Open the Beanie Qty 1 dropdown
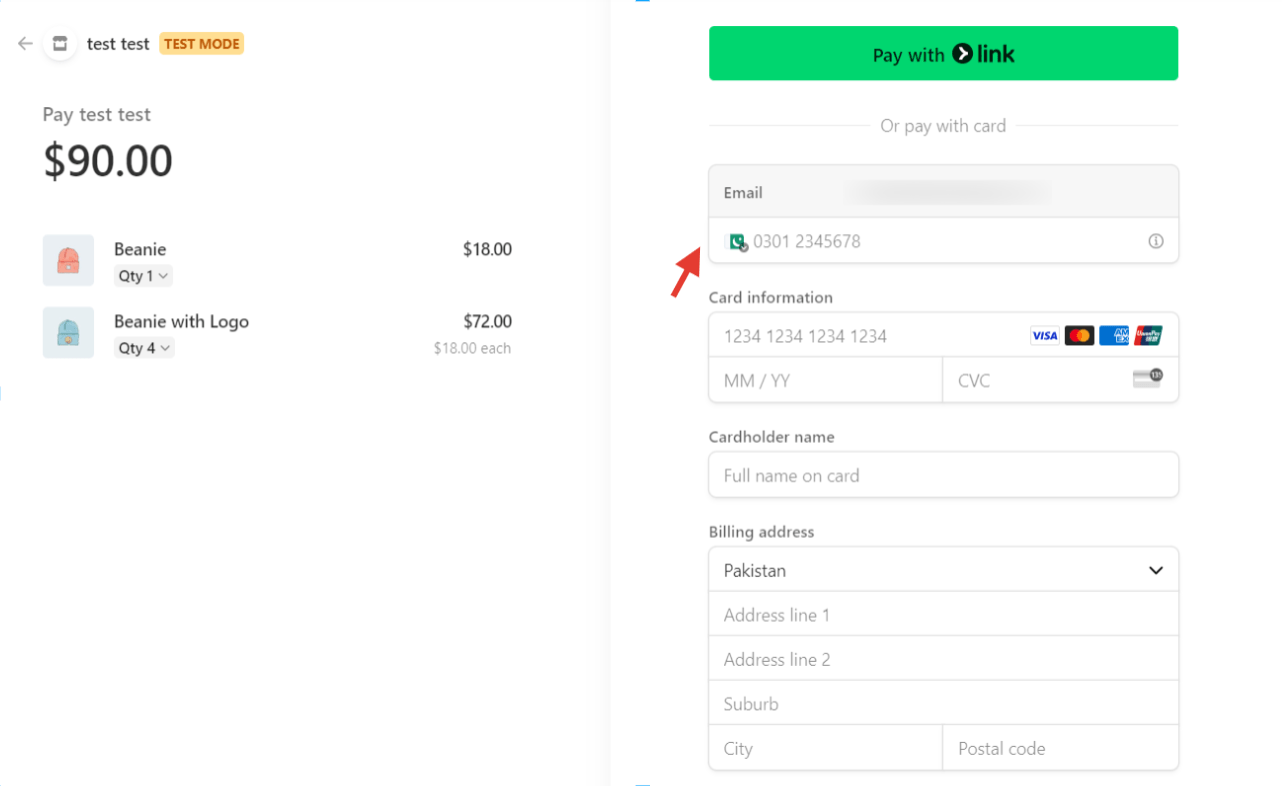 coord(143,276)
